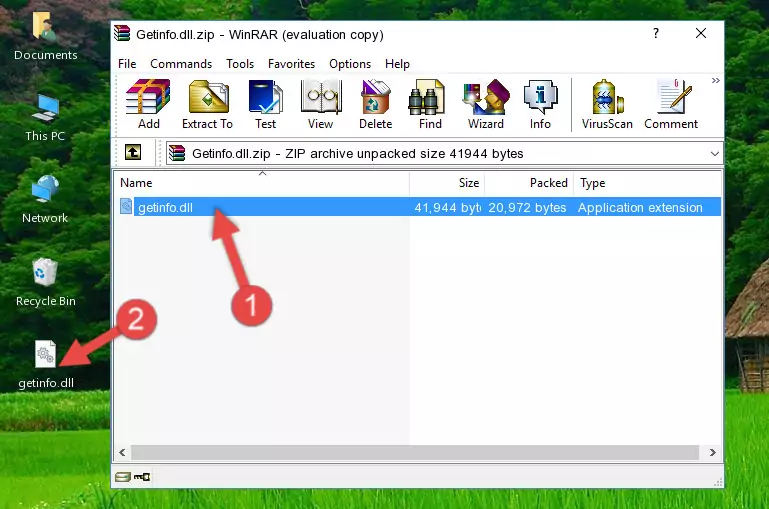Select the This PC desktop icon
Screen dimensions: 769x509
(45, 118)
